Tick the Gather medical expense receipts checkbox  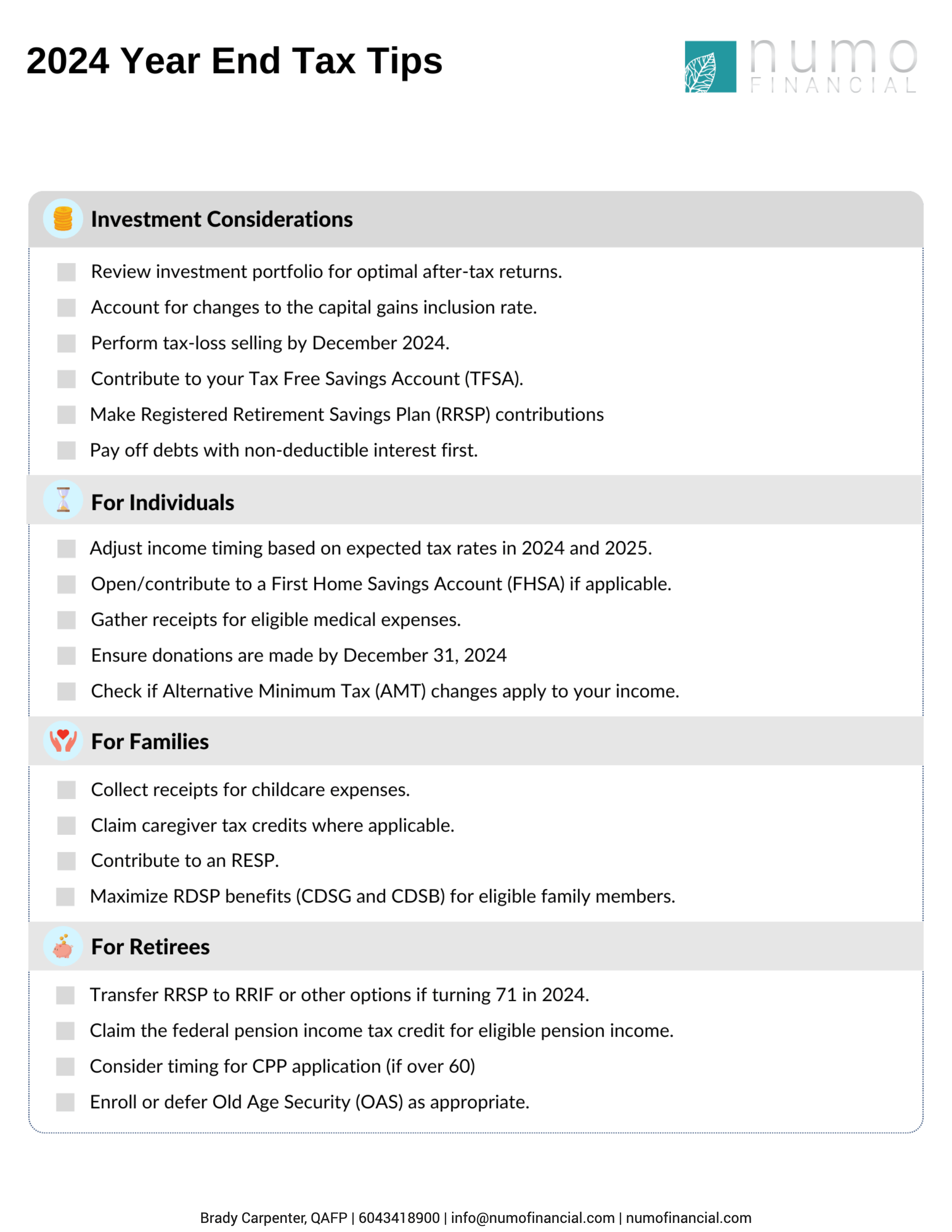pos(67,620)
